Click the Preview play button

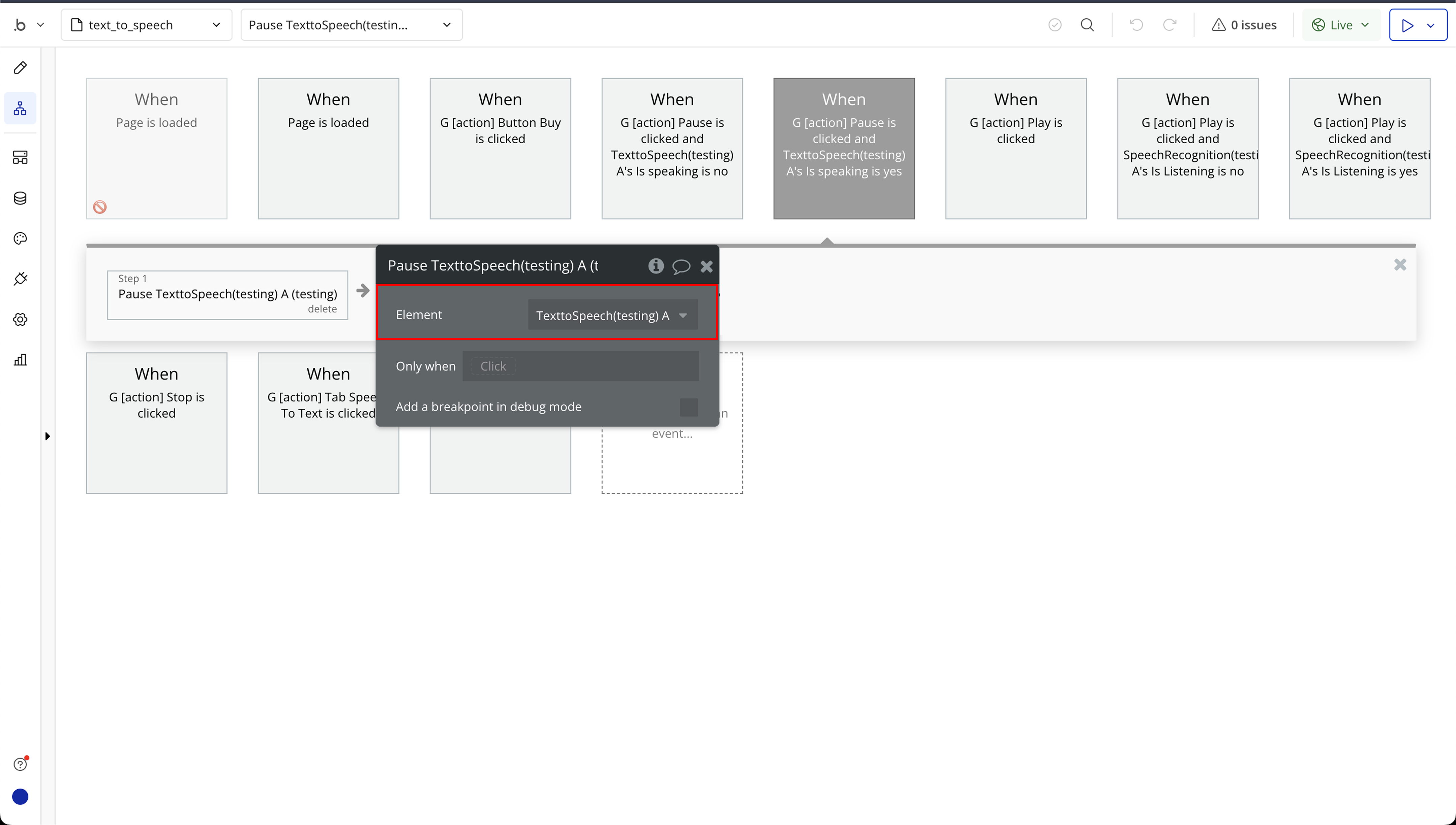[1407, 25]
